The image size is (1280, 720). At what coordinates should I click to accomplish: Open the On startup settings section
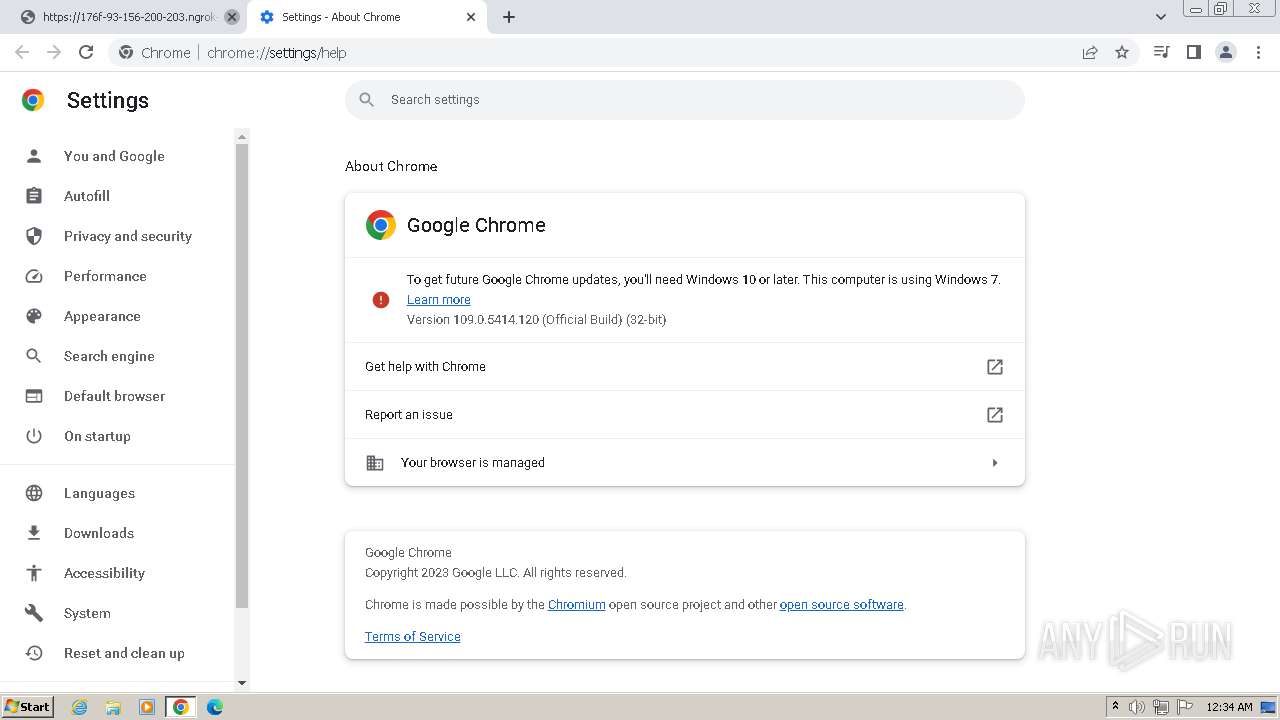pos(97,436)
